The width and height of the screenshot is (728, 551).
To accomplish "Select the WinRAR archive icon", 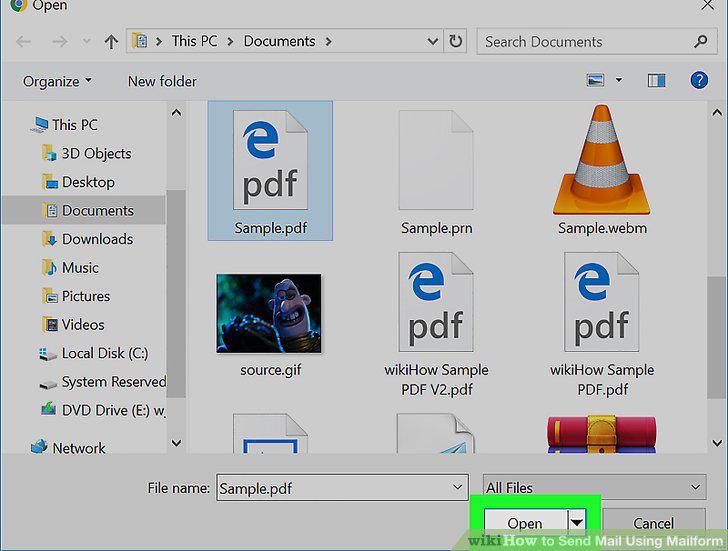I will click(x=602, y=434).
